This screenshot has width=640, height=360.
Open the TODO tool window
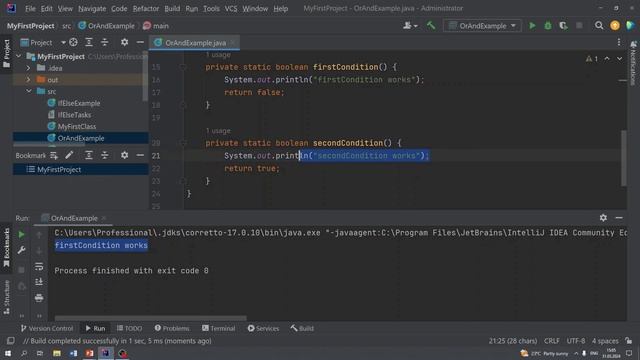[x=129, y=328]
